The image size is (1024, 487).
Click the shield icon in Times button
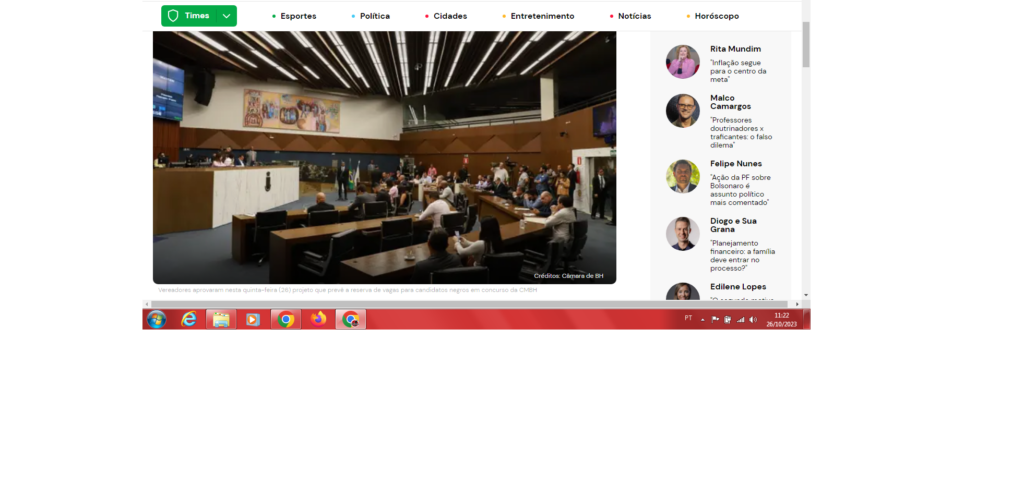[x=172, y=16]
